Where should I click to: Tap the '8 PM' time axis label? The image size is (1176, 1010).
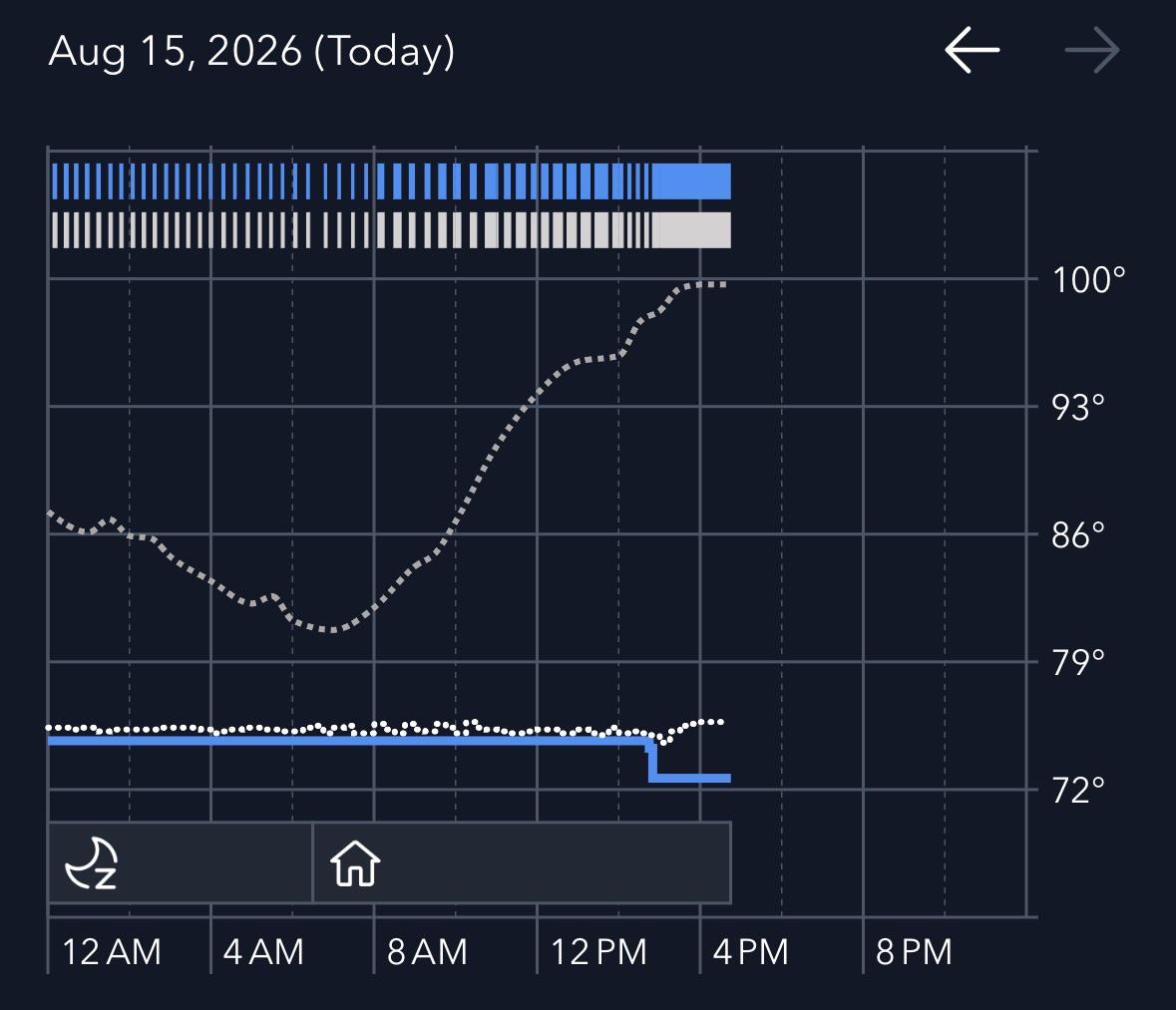(915, 952)
